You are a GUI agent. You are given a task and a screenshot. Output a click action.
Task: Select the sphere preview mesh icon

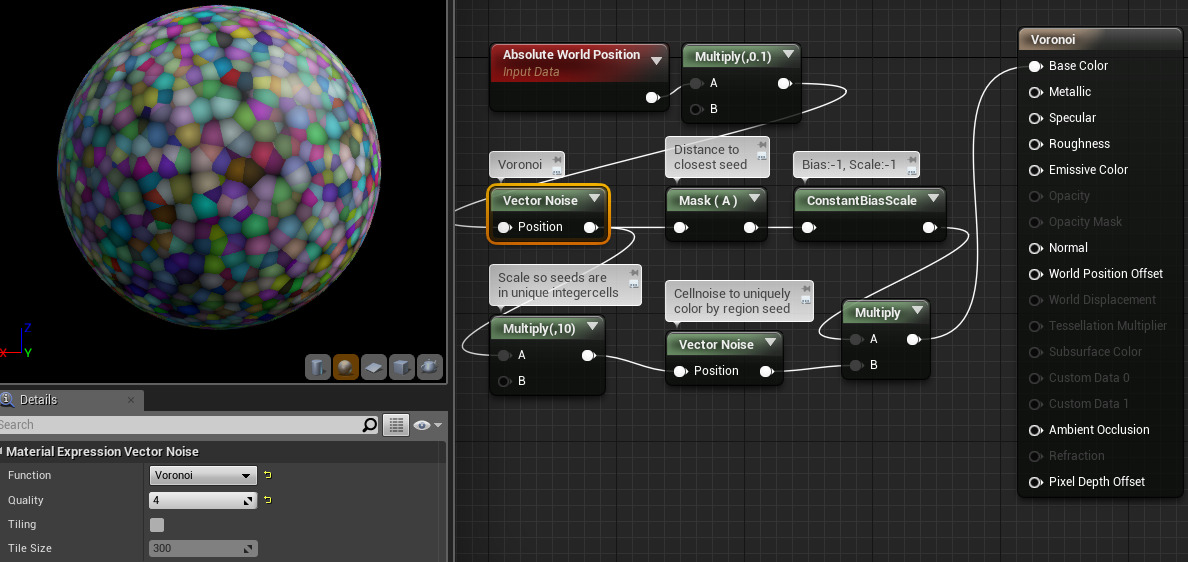point(346,367)
